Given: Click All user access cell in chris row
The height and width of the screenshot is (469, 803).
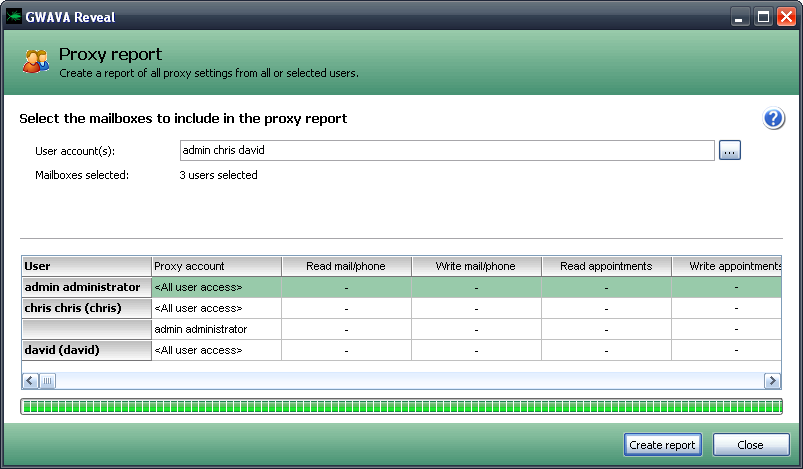Looking at the screenshot, I should tap(217, 308).
